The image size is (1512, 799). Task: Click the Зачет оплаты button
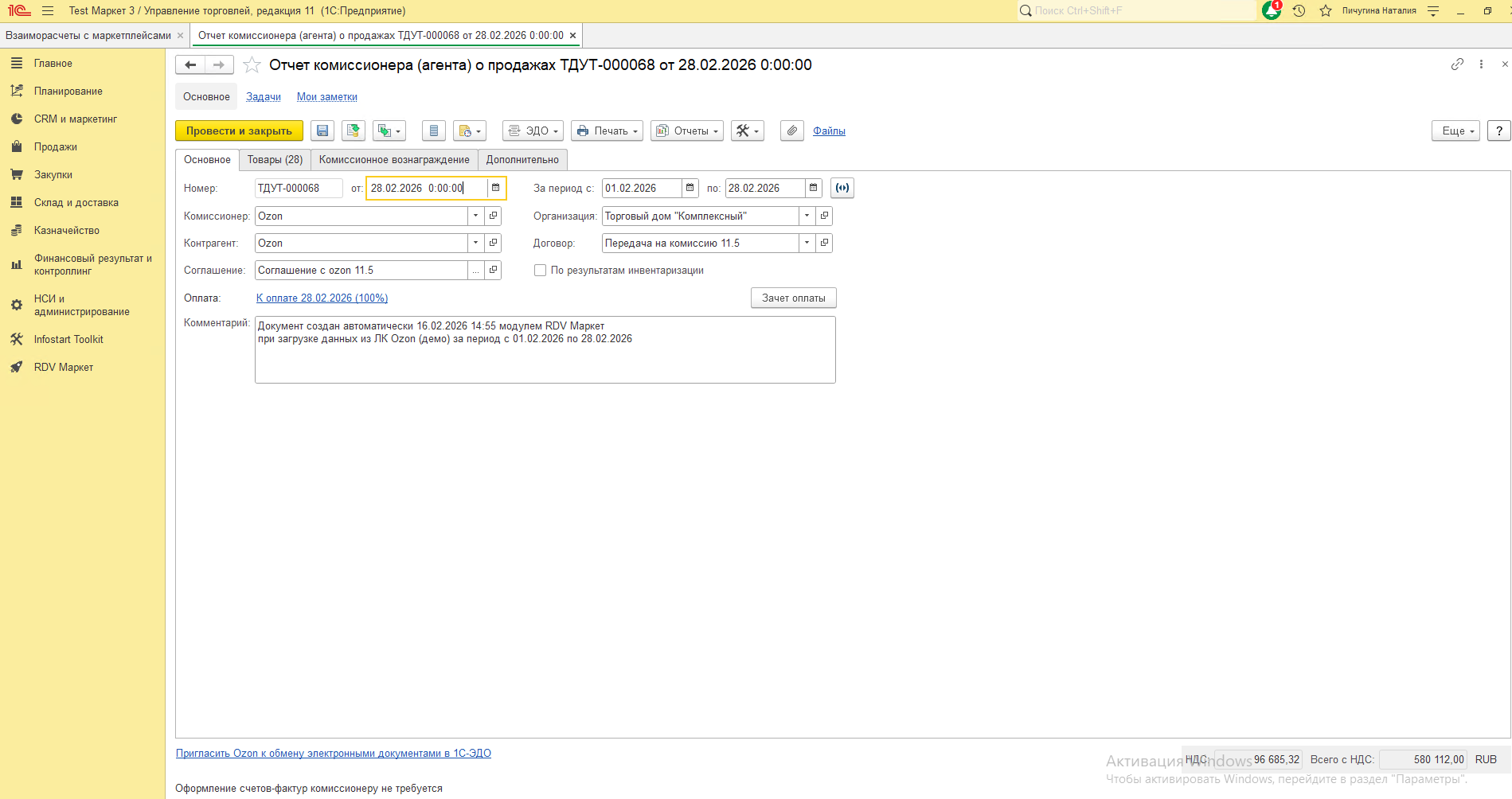pyautogui.click(x=793, y=298)
